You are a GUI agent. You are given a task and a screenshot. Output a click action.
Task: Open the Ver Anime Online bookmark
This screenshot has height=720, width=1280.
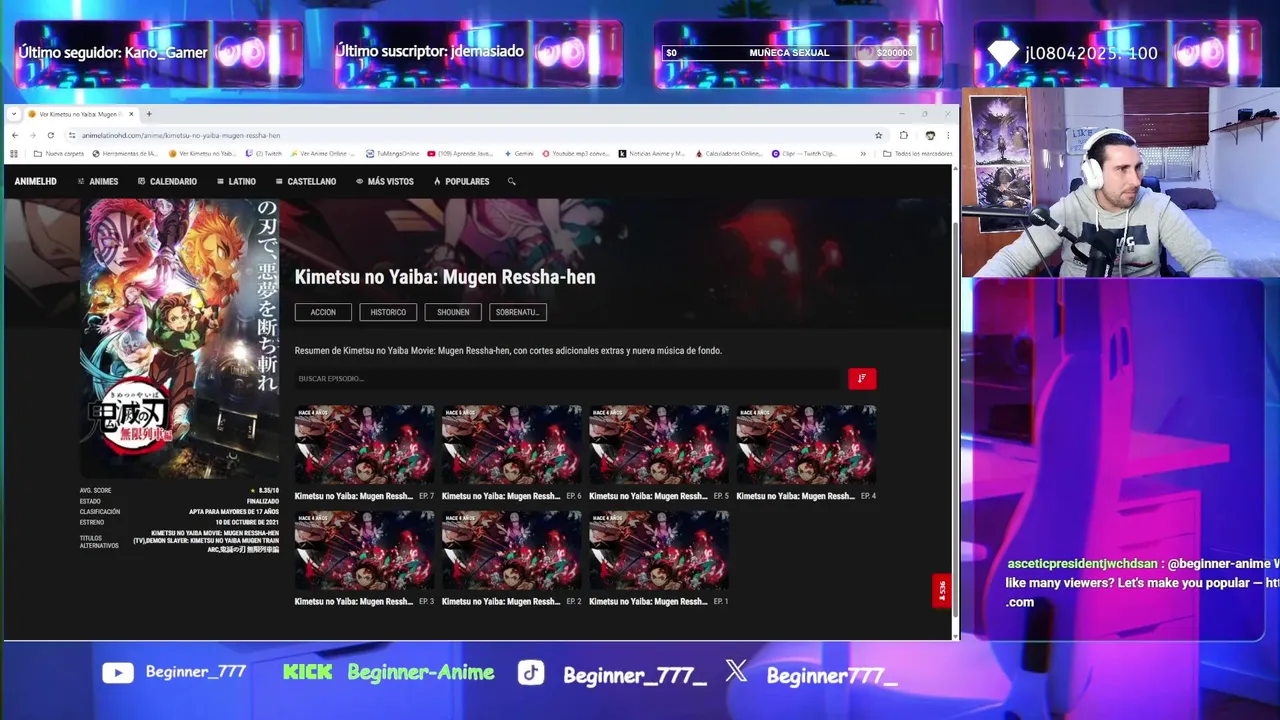(x=323, y=154)
